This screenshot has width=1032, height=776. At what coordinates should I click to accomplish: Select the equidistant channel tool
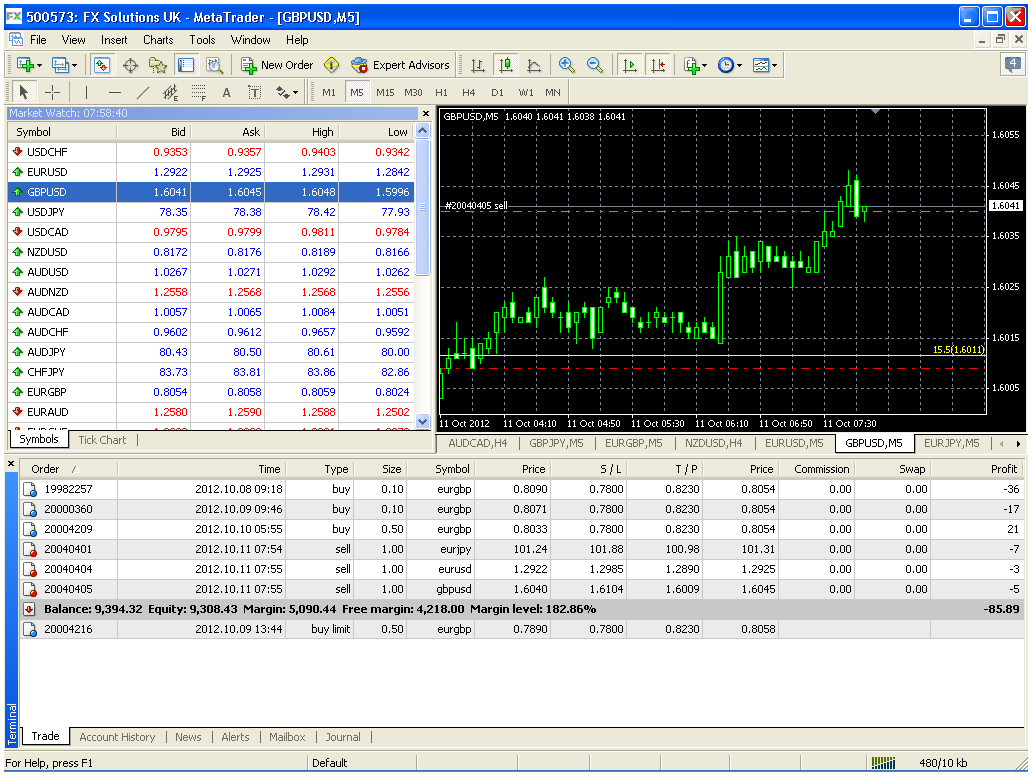tap(170, 92)
